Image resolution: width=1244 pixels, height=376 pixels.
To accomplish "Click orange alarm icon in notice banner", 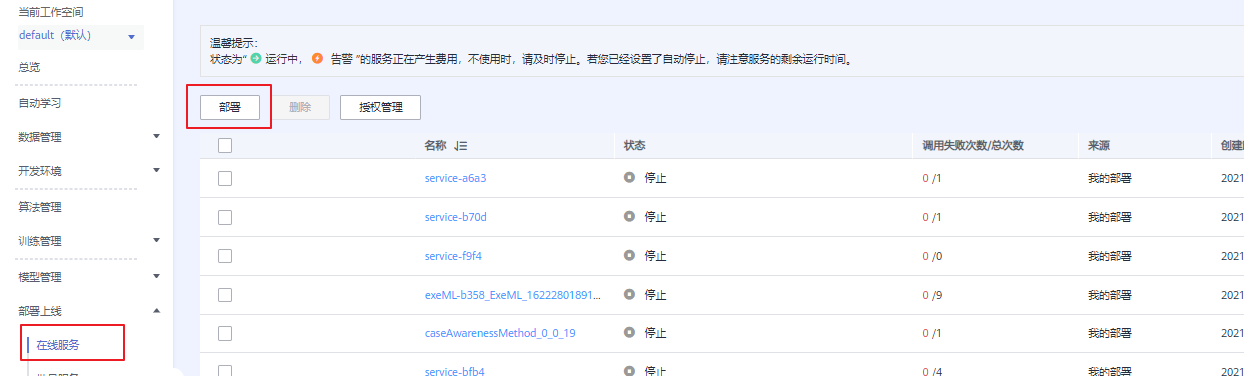I will pyautogui.click(x=318, y=59).
